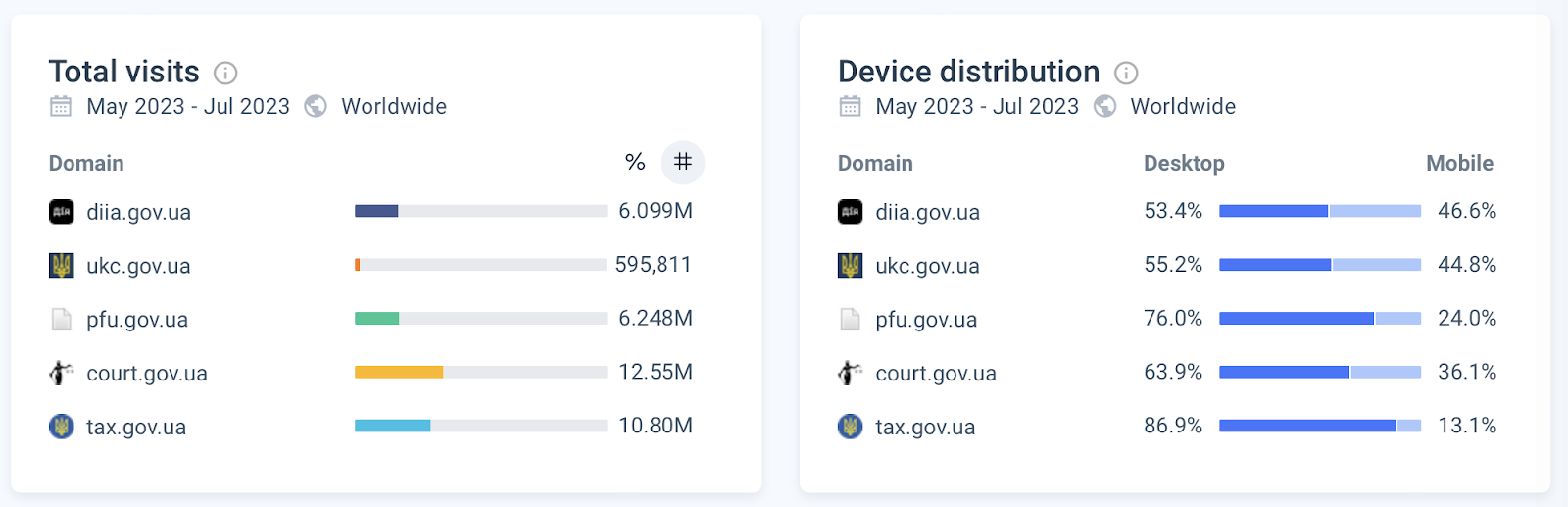Click the ukc.gov.ua trident favicon in Device distribution

851,265
